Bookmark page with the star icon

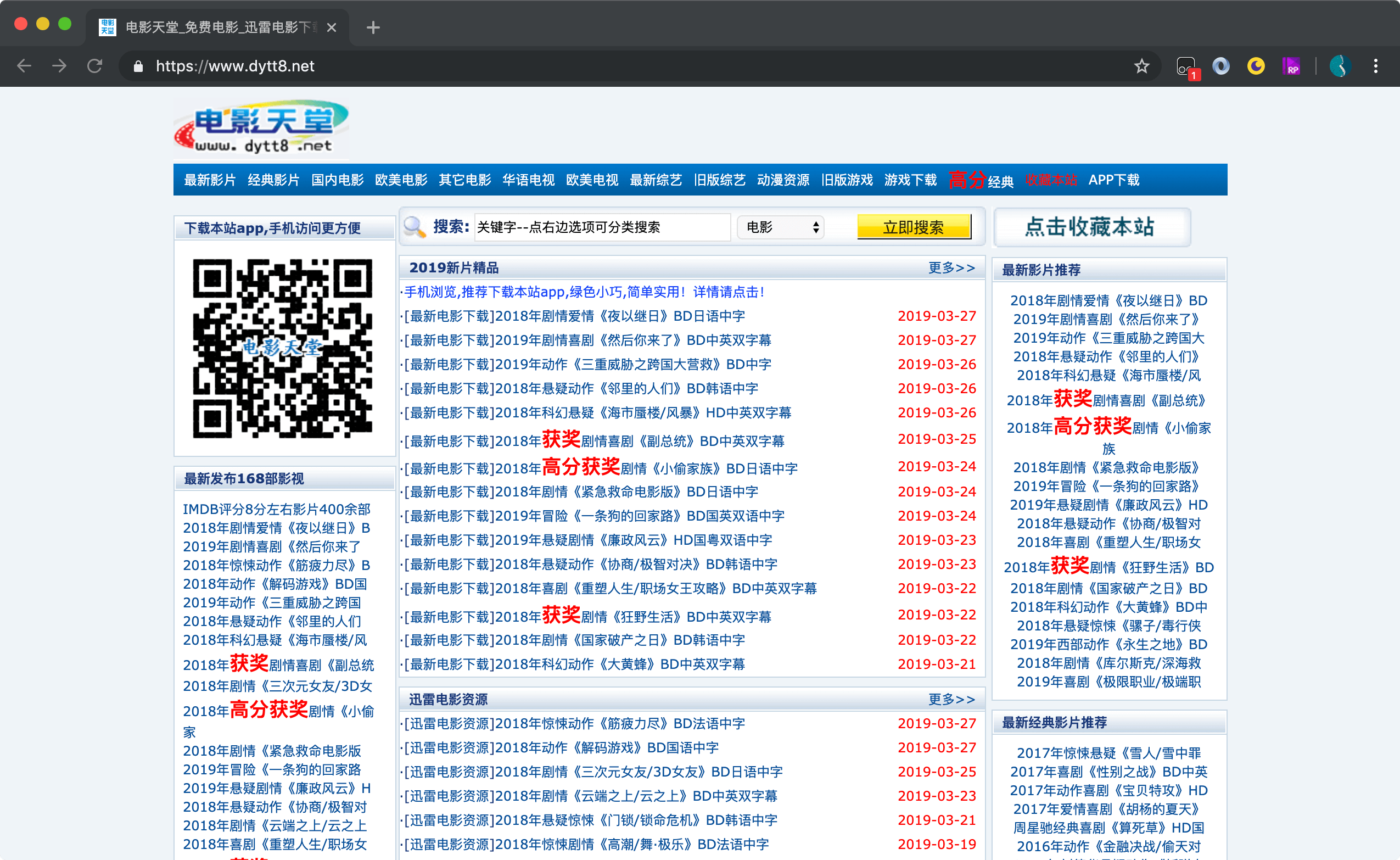1141,66
